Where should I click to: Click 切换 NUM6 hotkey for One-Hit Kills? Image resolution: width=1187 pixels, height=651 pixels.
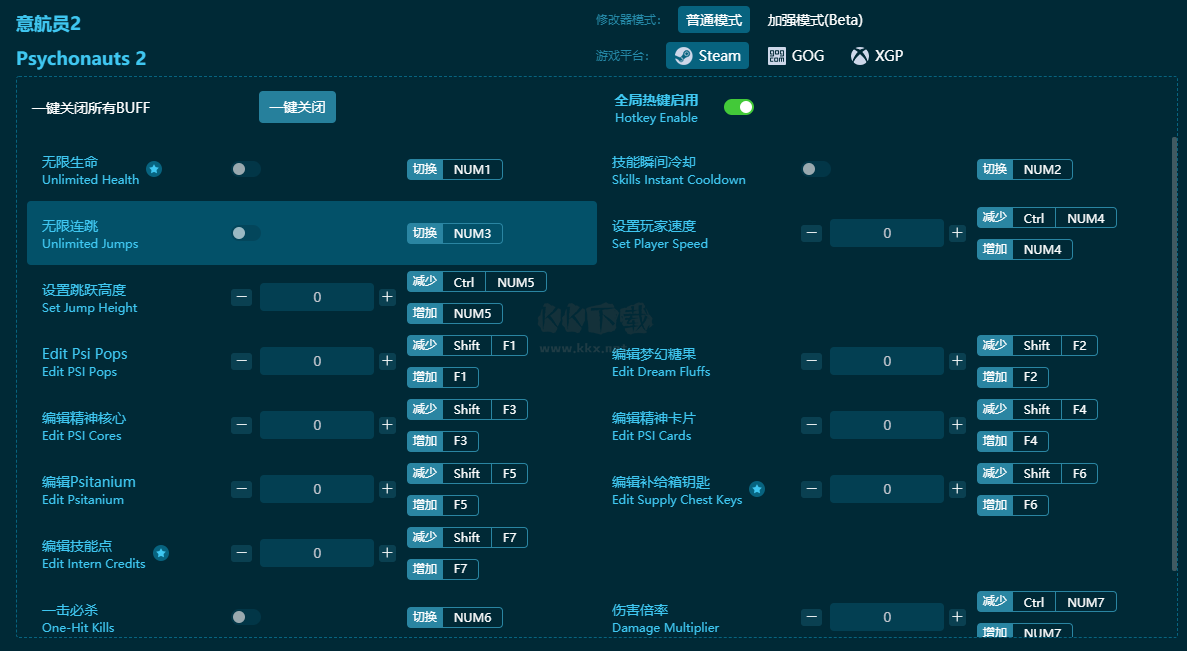click(455, 618)
